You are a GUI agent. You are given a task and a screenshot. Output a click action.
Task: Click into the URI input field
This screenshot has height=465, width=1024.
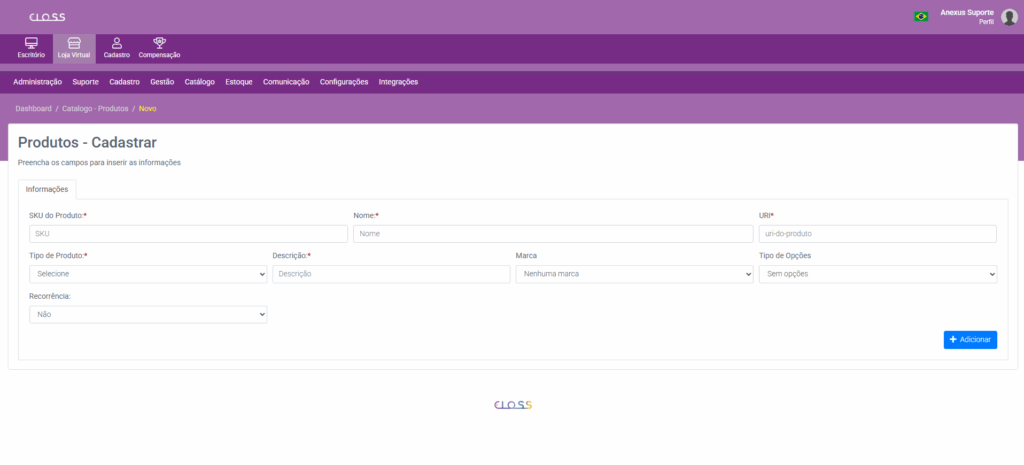tap(877, 234)
